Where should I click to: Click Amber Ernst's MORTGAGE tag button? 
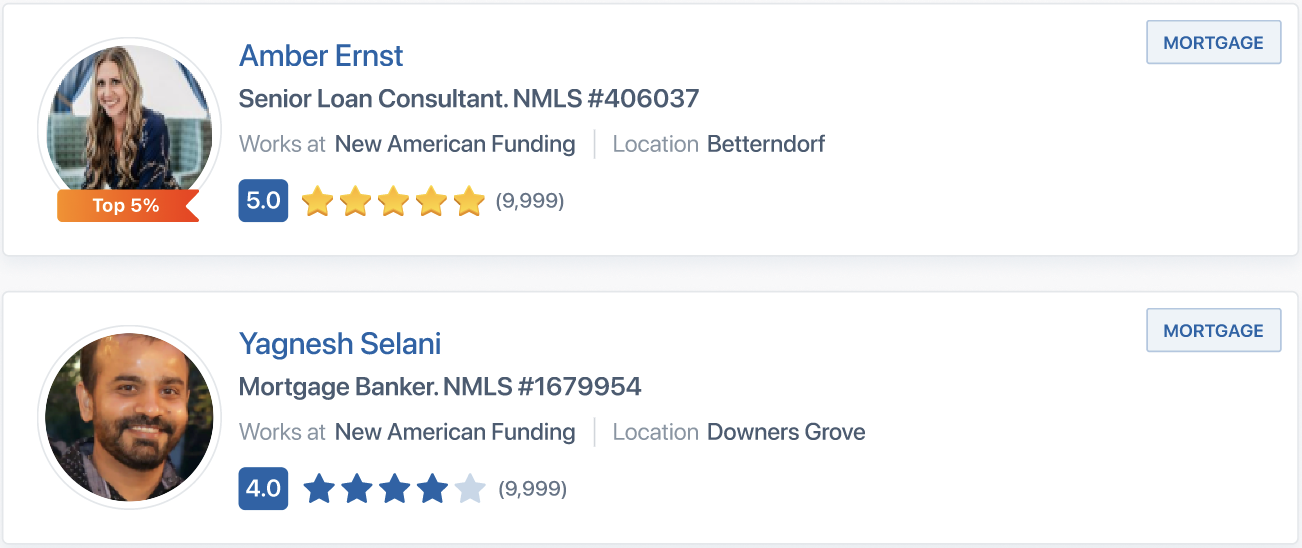(1213, 43)
